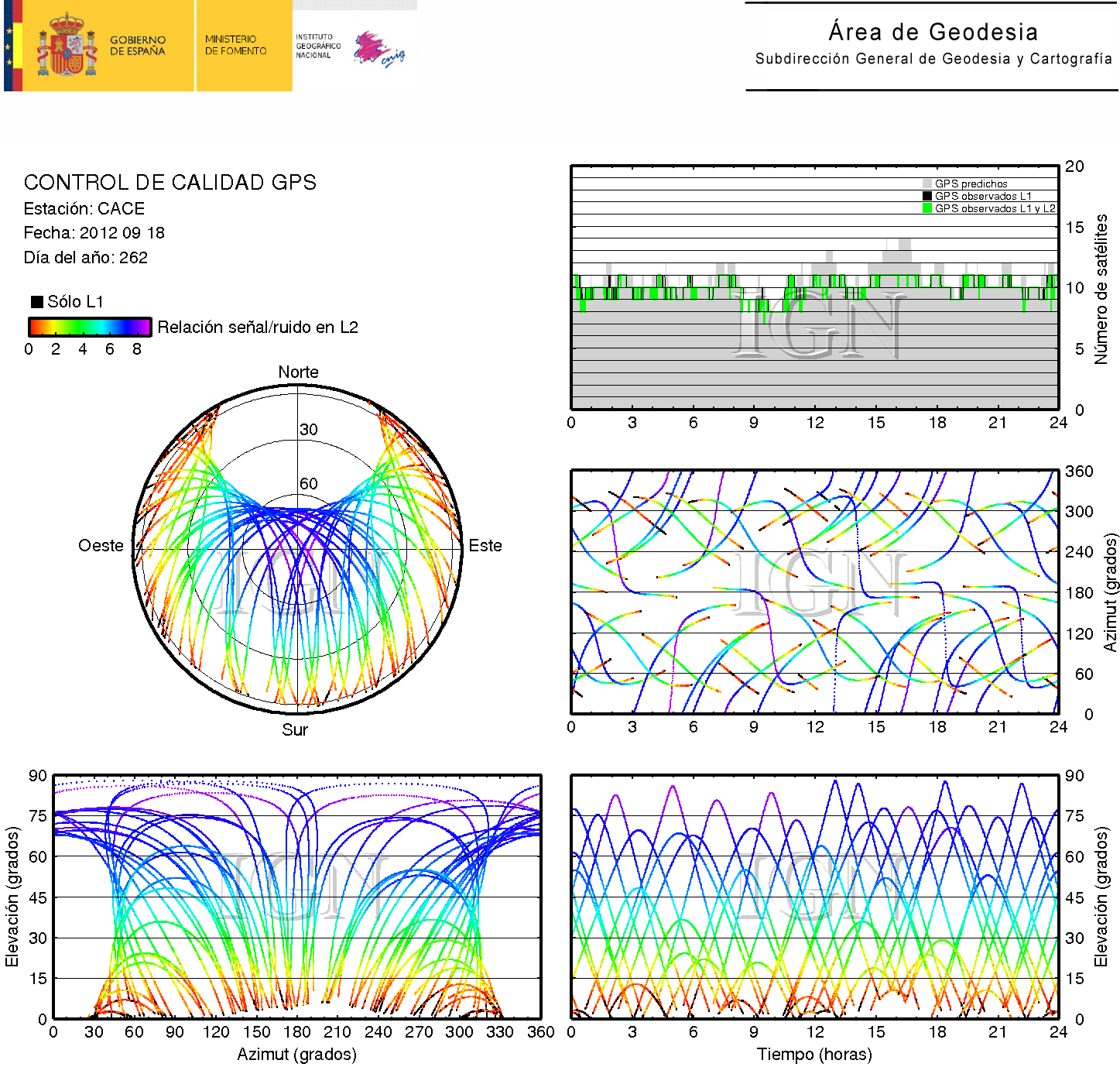This screenshot has width=1120, height=1067.
Task: Click the Norte label above the skyplot
Action: [x=298, y=372]
